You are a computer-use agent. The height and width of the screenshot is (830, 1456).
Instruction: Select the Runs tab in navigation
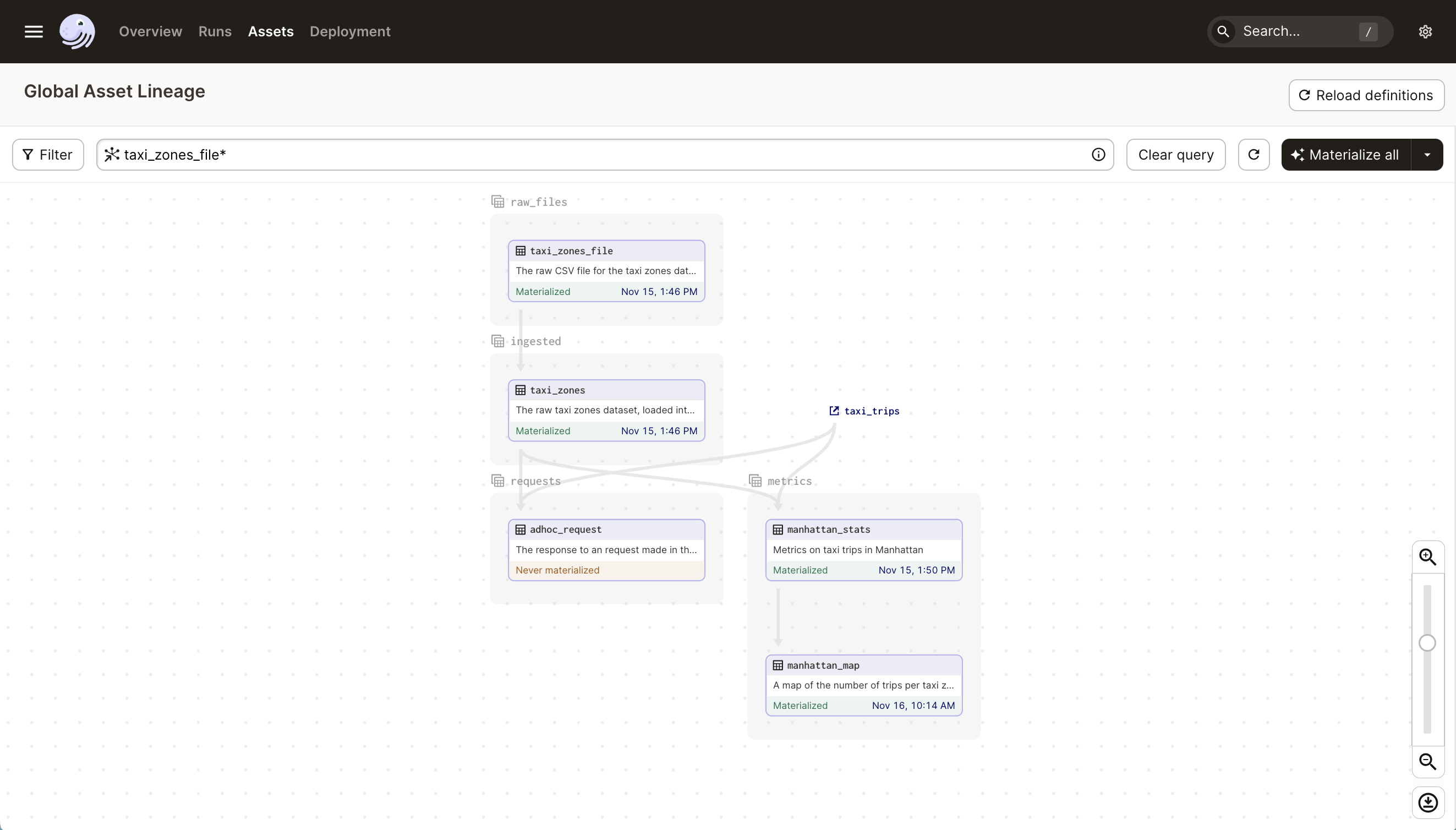coord(215,31)
